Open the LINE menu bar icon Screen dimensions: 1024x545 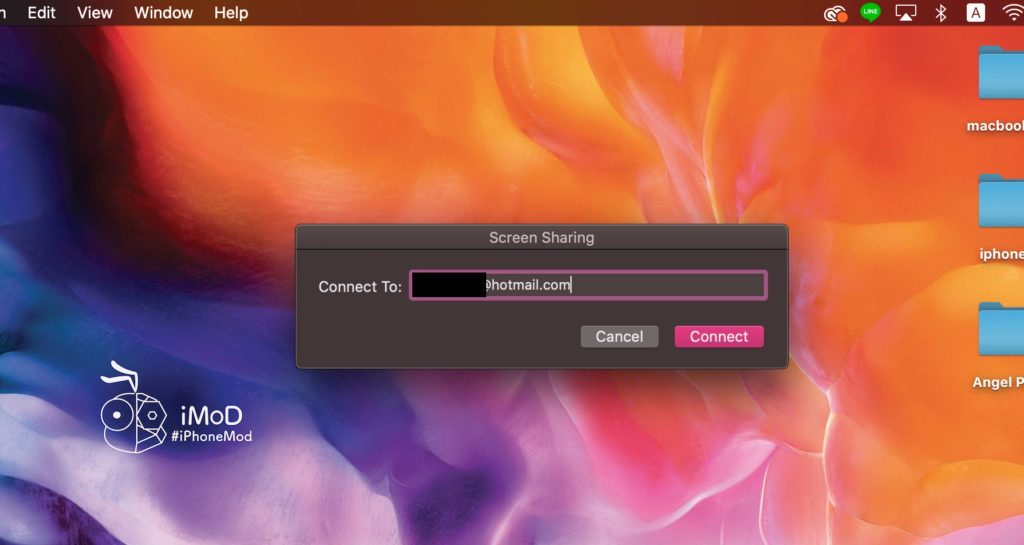(870, 12)
